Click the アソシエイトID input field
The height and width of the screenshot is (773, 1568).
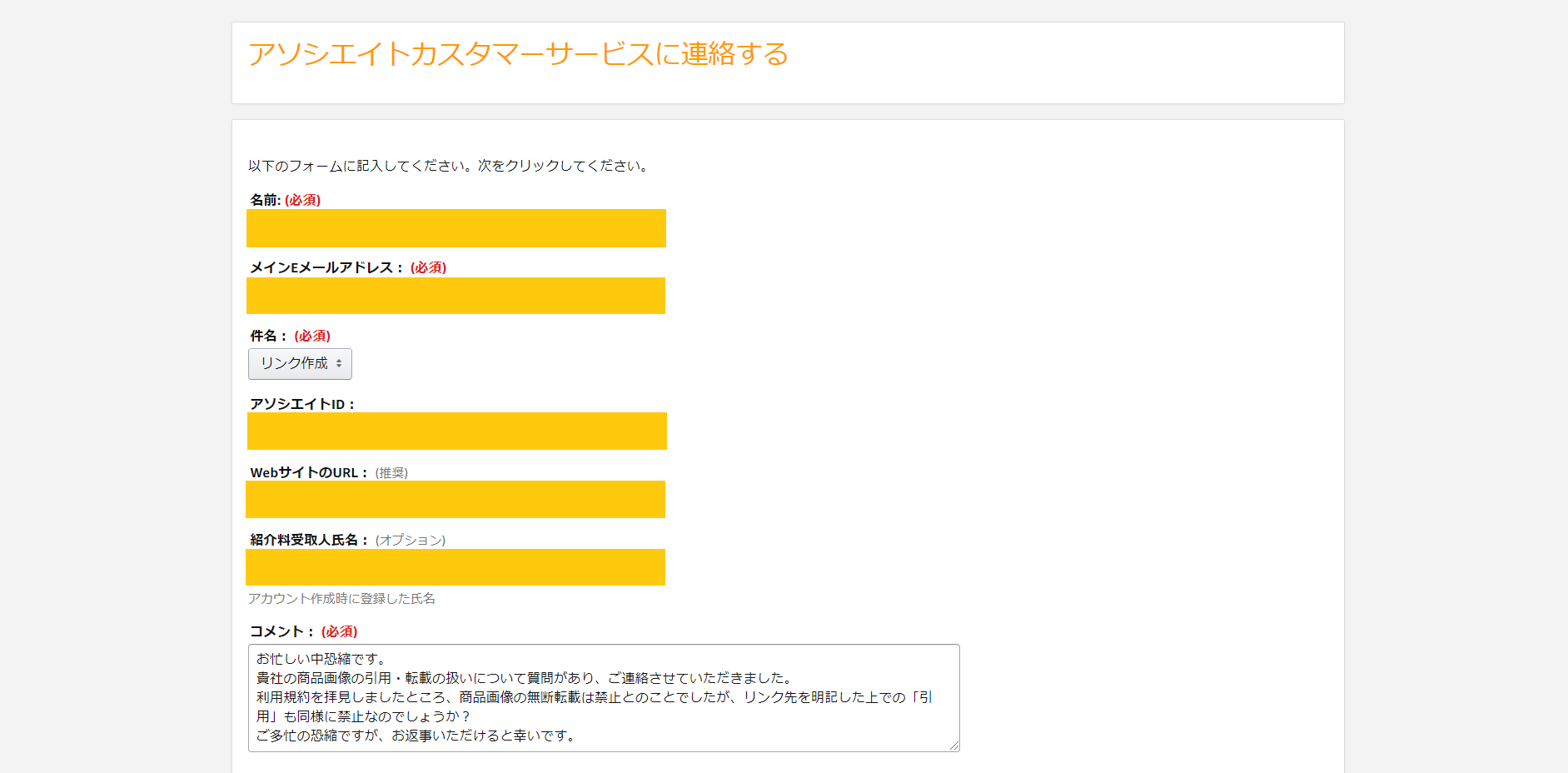point(457,431)
